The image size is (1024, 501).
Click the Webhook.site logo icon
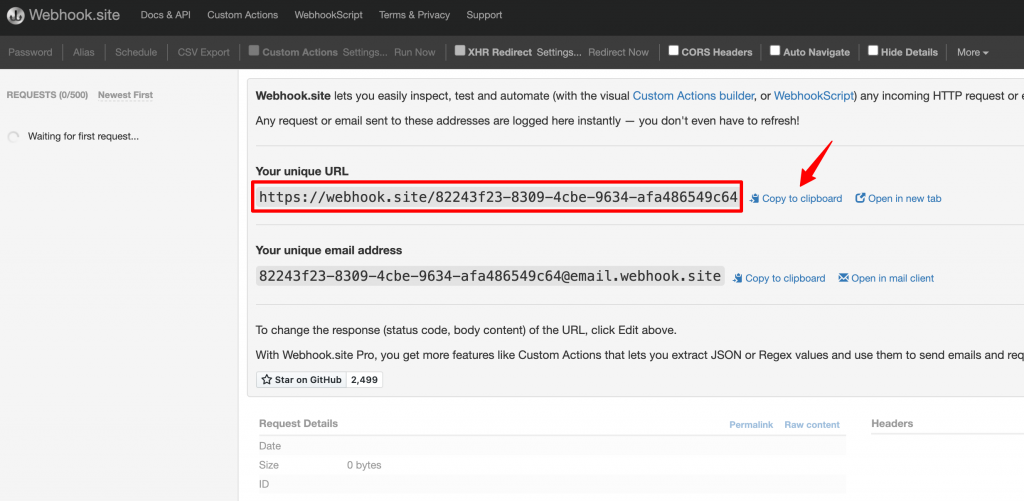coord(15,15)
